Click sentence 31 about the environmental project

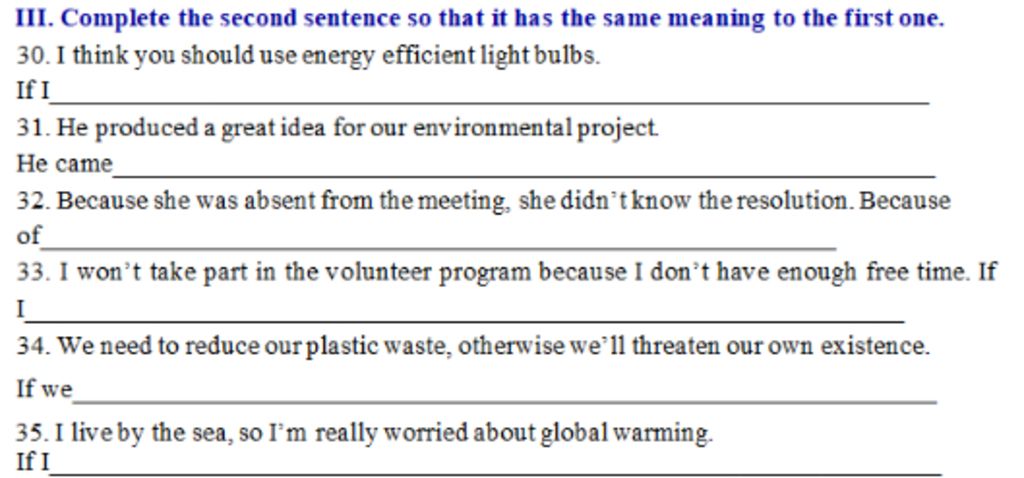point(338,128)
